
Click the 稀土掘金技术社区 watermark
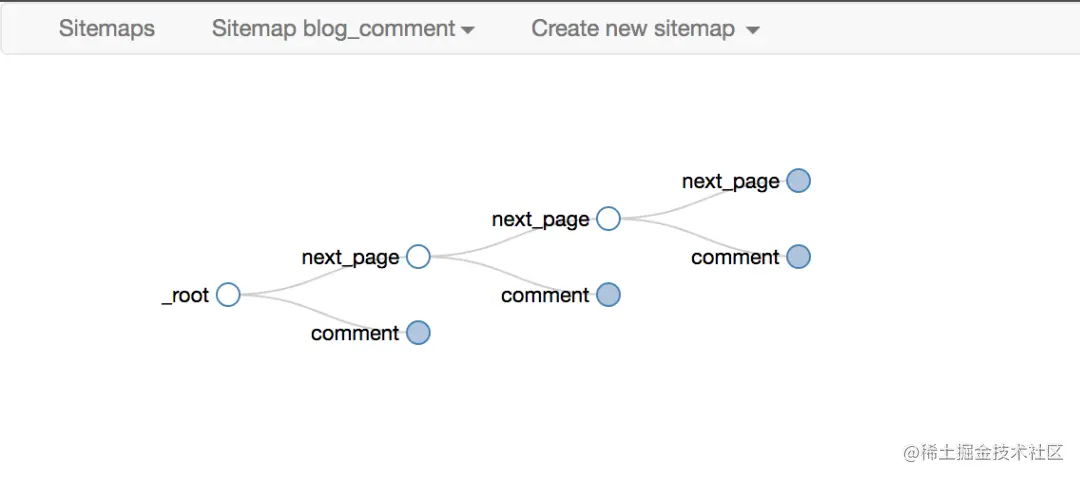click(983, 452)
